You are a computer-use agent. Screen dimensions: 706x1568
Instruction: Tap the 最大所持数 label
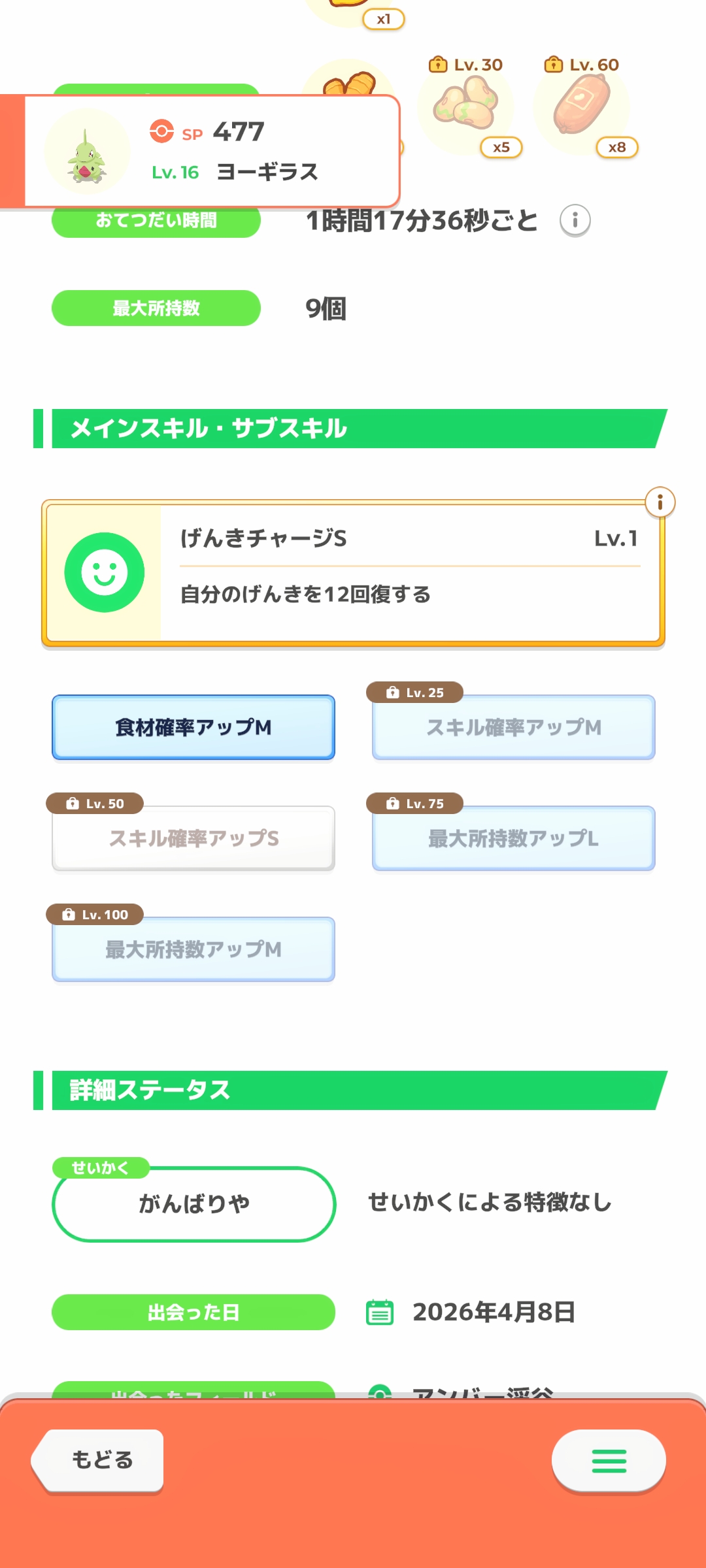[x=156, y=308]
